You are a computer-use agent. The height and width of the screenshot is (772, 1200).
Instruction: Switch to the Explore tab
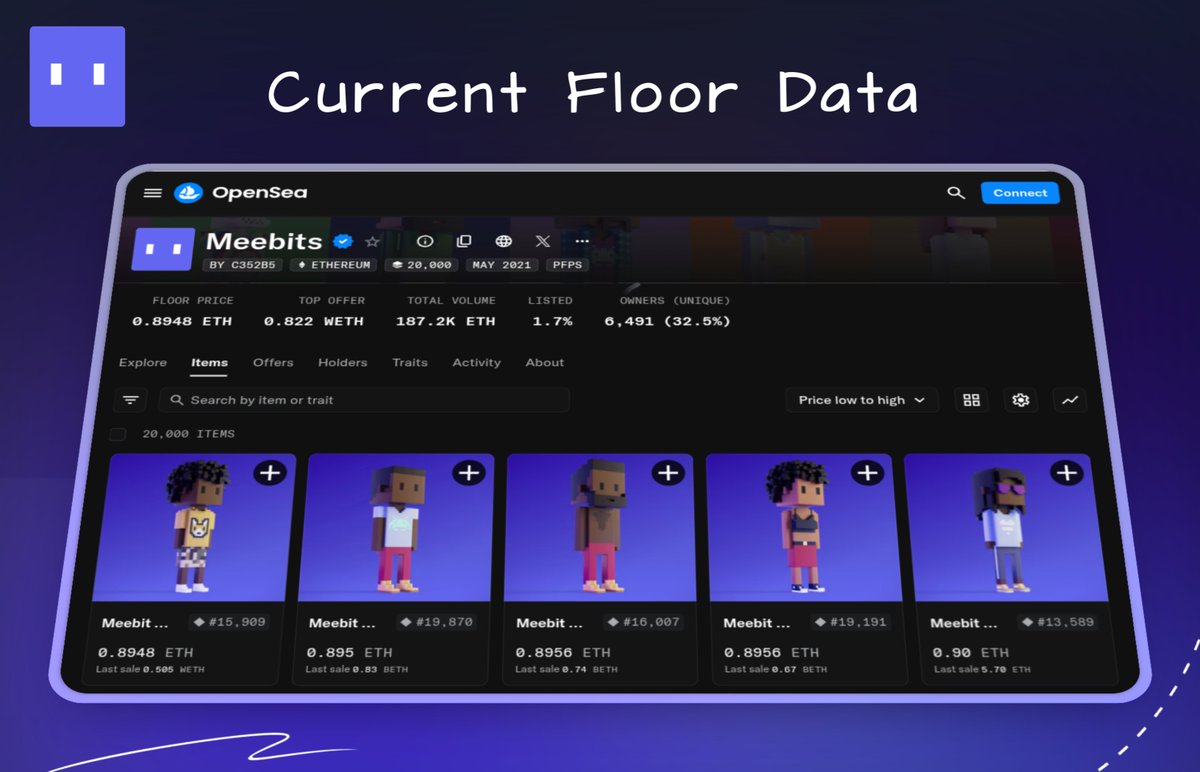coord(142,363)
